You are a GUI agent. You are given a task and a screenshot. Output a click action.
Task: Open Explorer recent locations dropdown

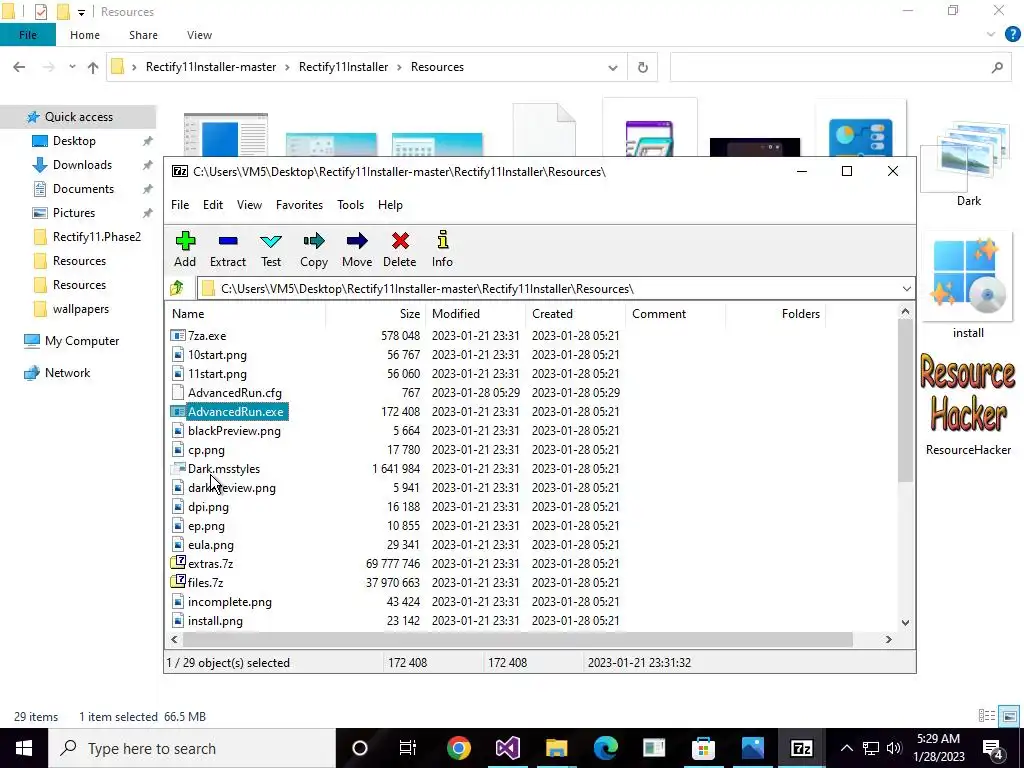72,67
